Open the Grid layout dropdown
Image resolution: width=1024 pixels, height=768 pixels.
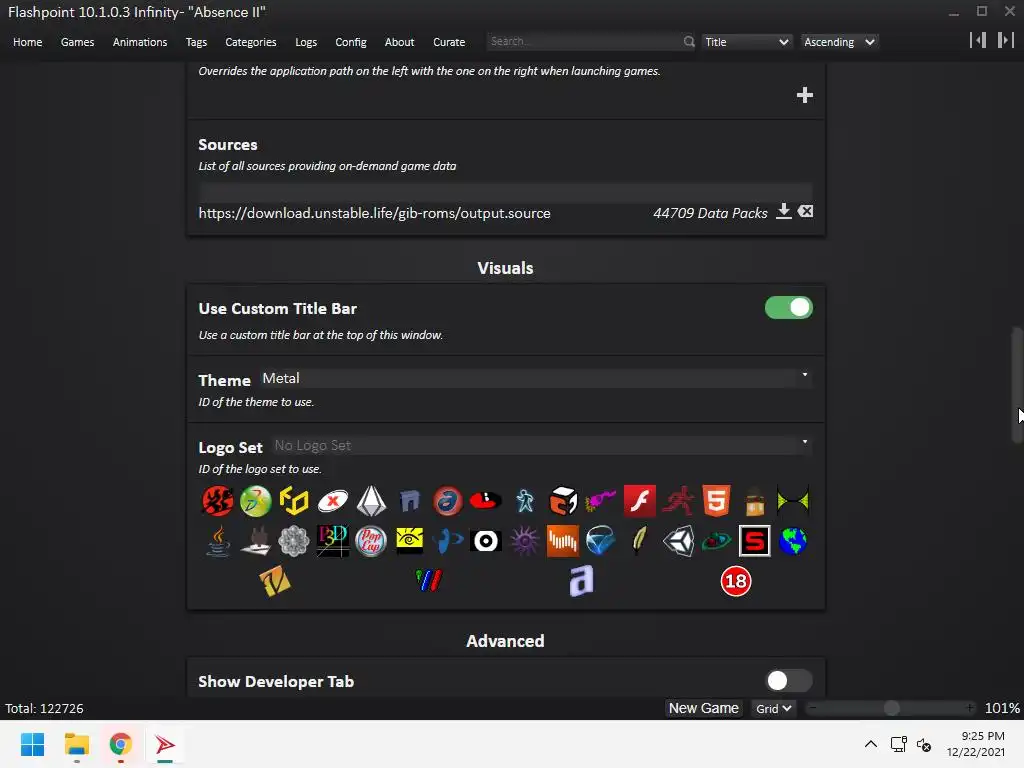point(773,709)
